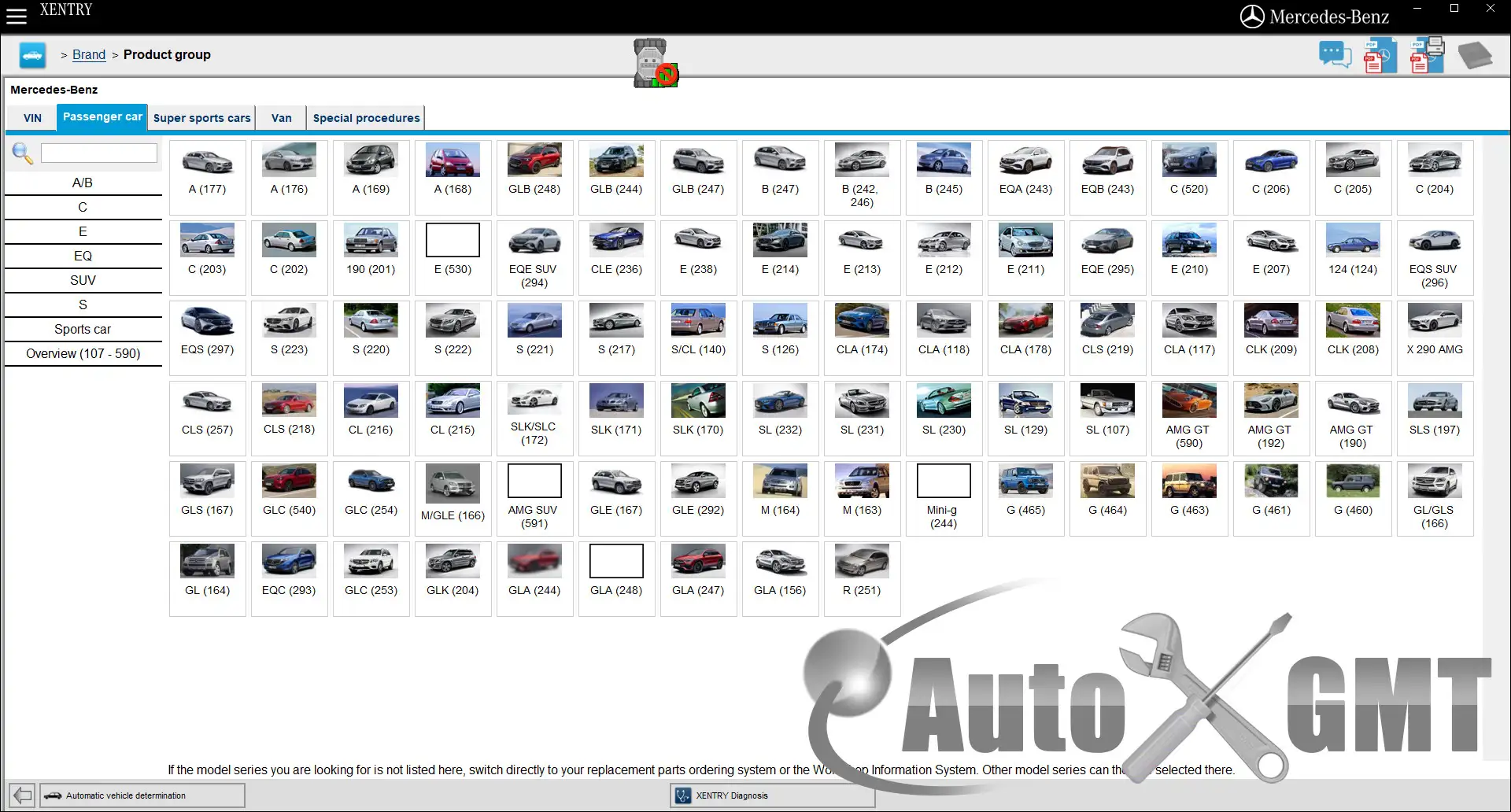The height and width of the screenshot is (812, 1511).
Task: Pick AMG GT (192)
Action: (1272, 419)
